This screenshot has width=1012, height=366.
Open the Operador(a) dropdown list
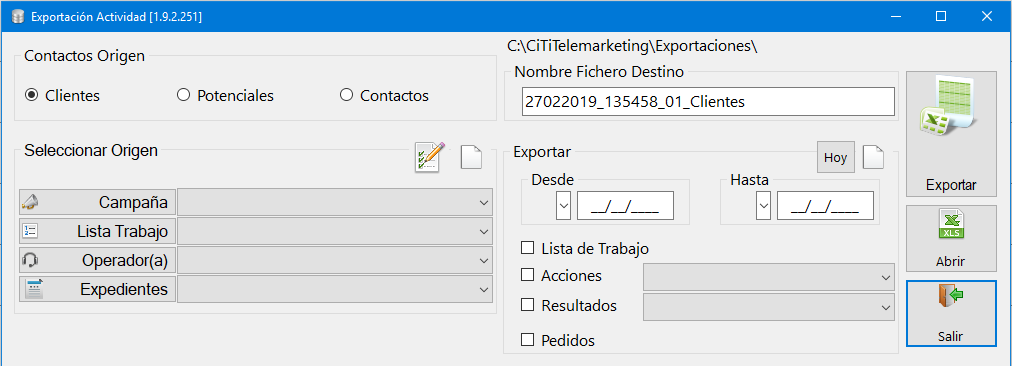tap(335, 260)
